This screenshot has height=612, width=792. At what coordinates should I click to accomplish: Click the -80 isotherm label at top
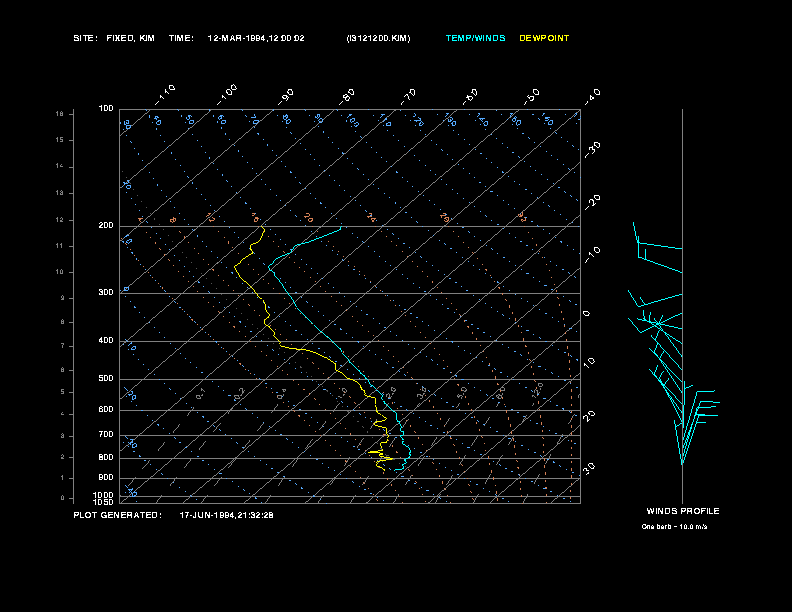346,97
